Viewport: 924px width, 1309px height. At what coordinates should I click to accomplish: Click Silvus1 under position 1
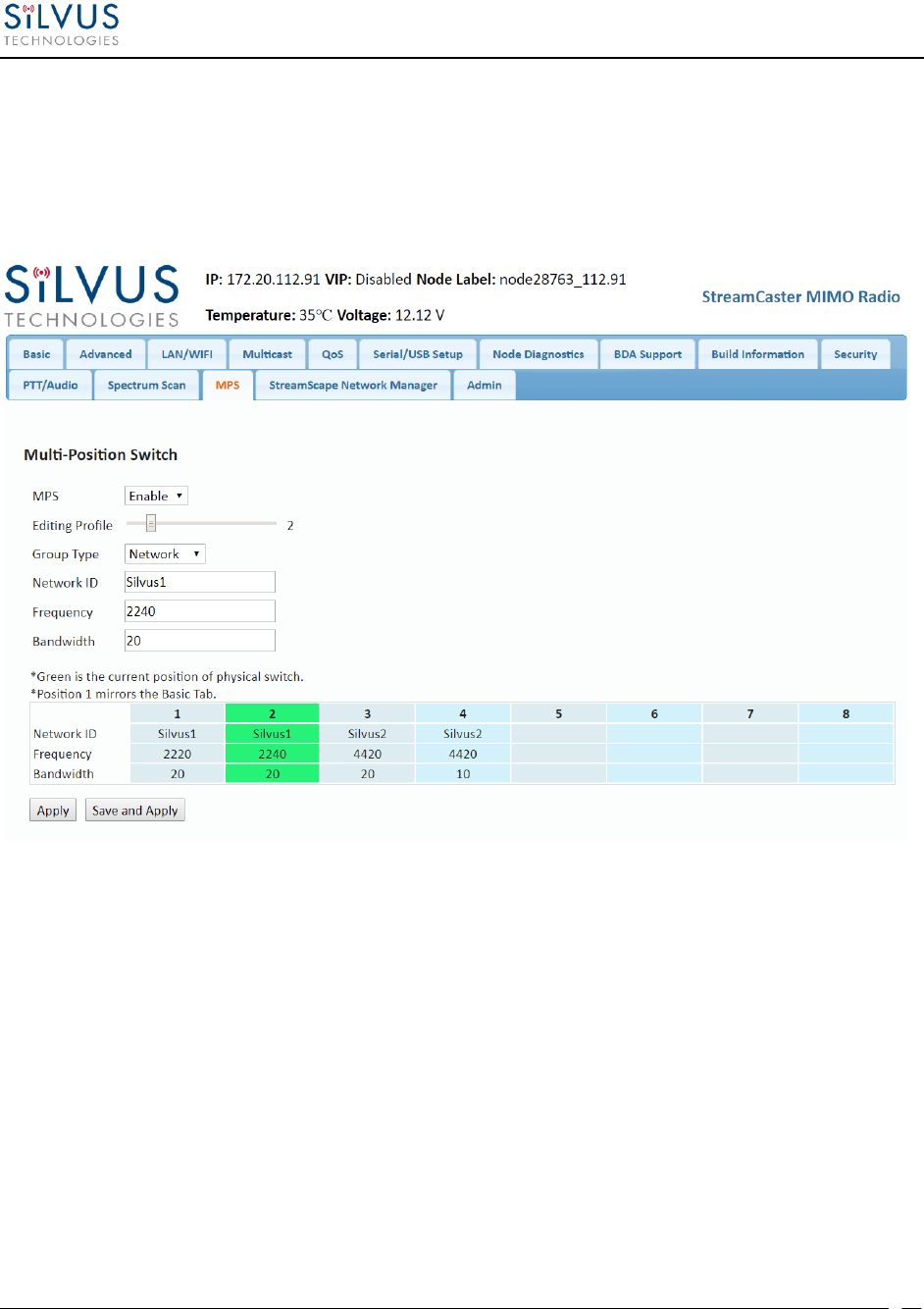178,733
